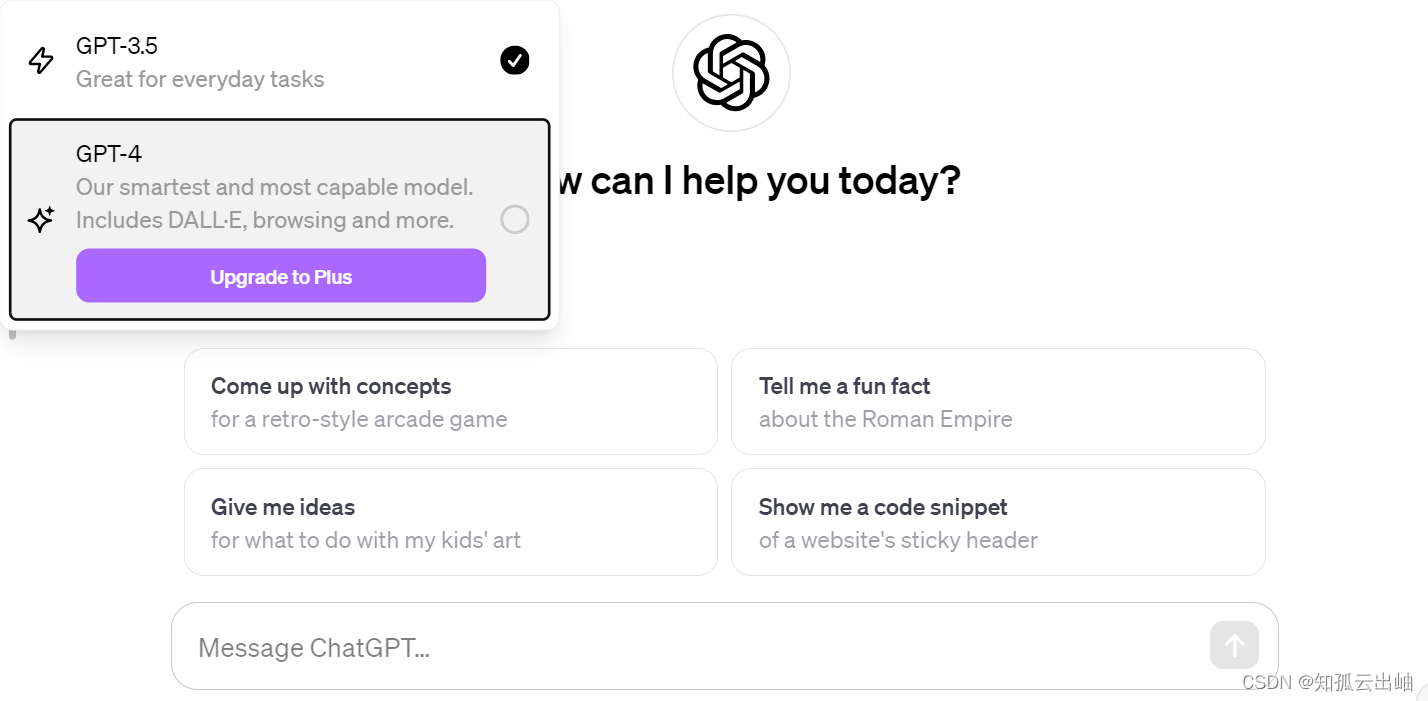Screen dimensions: 1428x701
Task: Choose the 'Show me a code snippet' card
Action: coord(998,522)
